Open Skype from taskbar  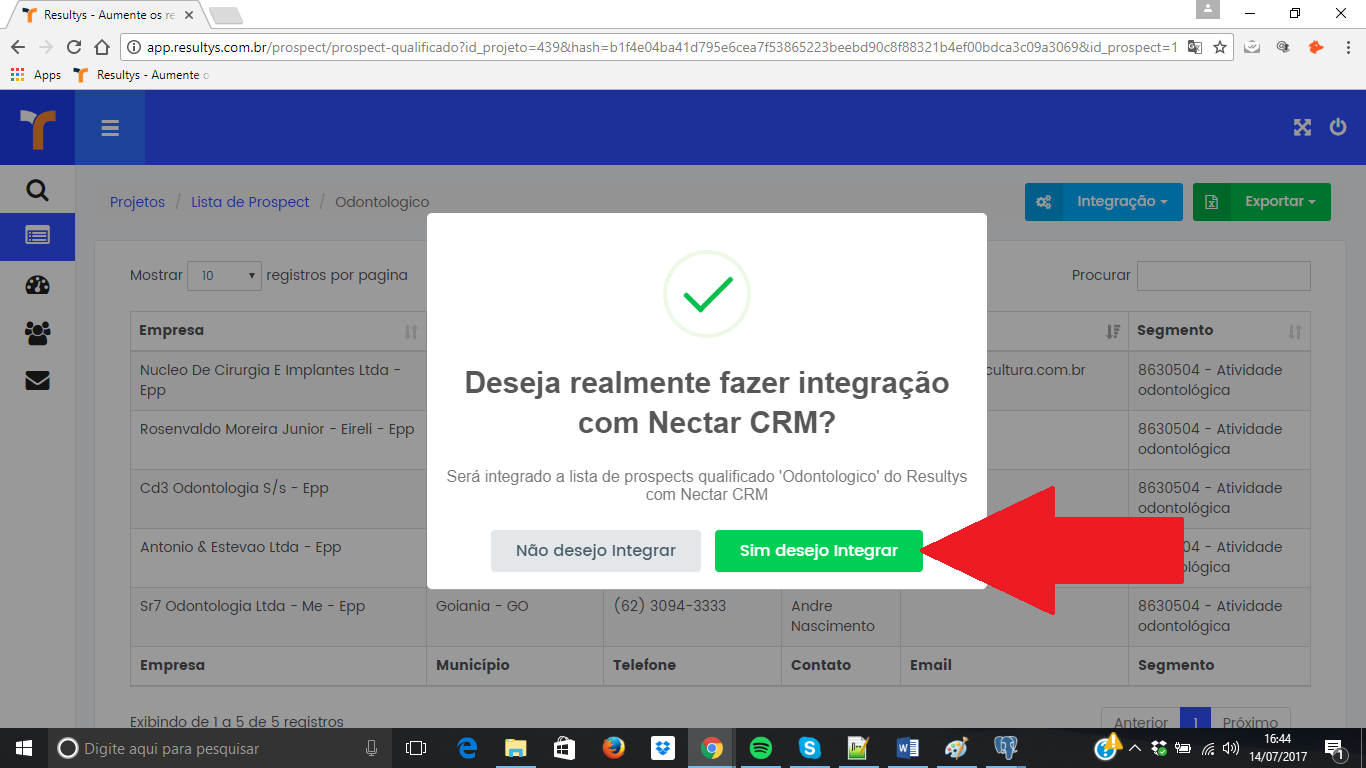[x=810, y=748]
